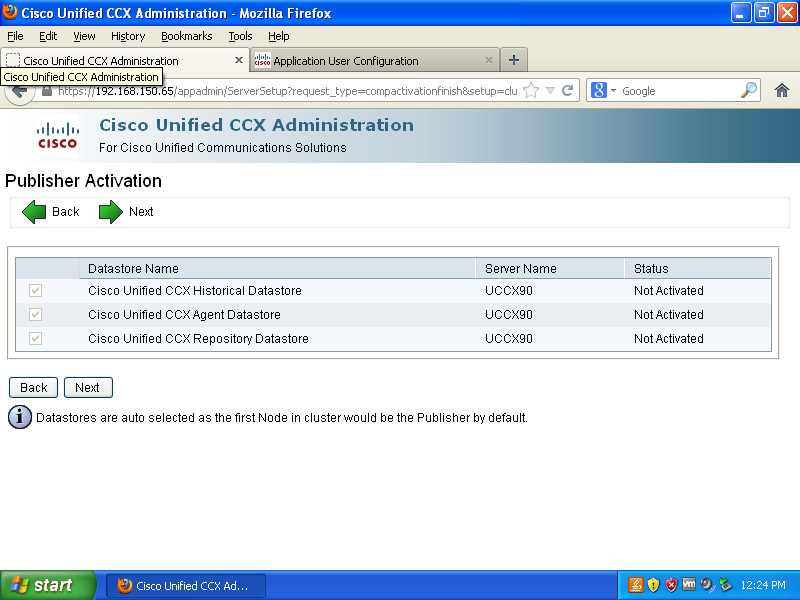The image size is (800, 600).
Task: Click the VMware tools tray icon
Action: click(689, 584)
